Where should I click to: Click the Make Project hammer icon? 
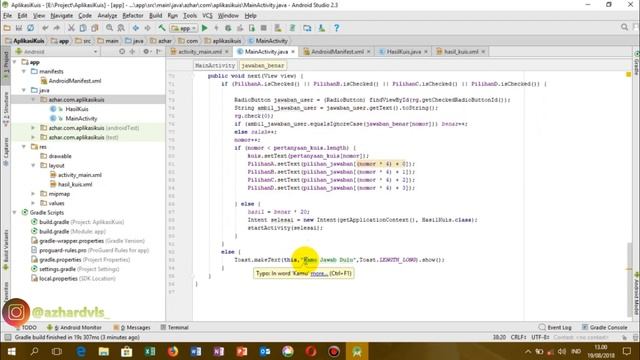click(x=162, y=28)
